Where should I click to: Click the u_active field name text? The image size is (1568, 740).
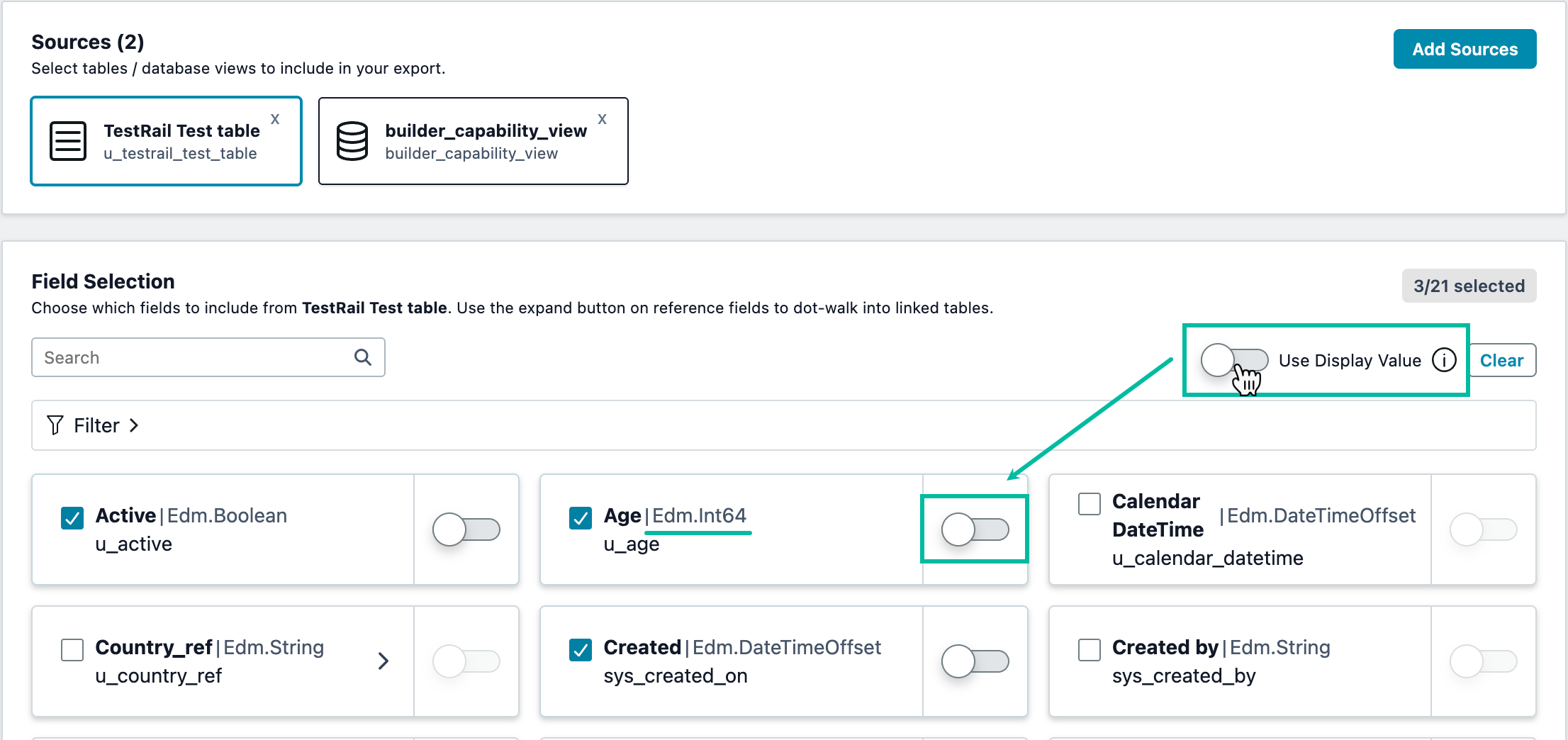[x=134, y=544]
